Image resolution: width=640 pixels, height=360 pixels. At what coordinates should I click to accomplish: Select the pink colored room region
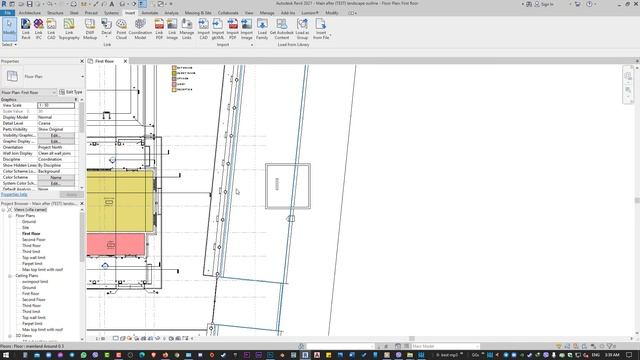coord(116,244)
